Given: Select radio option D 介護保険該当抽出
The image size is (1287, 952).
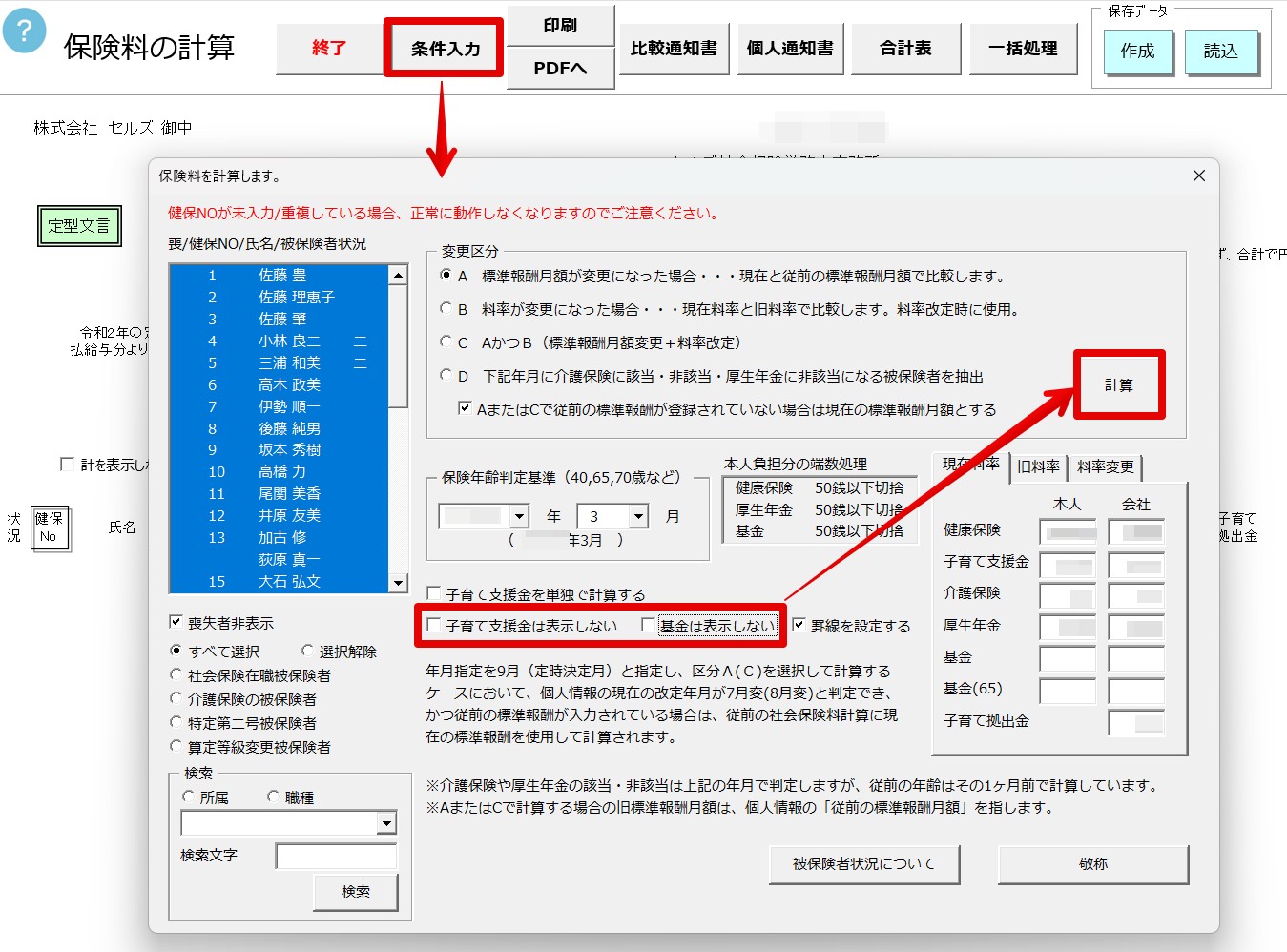Looking at the screenshot, I should tap(446, 376).
